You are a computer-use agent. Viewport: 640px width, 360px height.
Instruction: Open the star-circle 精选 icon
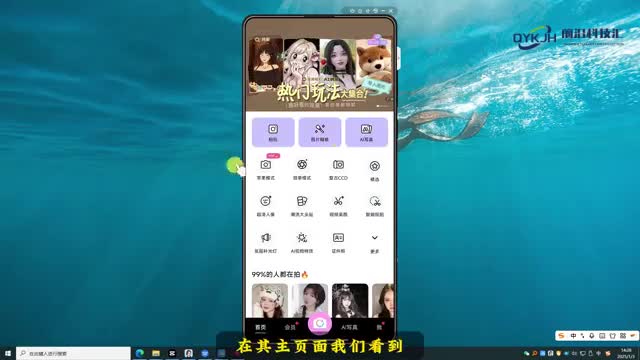[x=375, y=166]
